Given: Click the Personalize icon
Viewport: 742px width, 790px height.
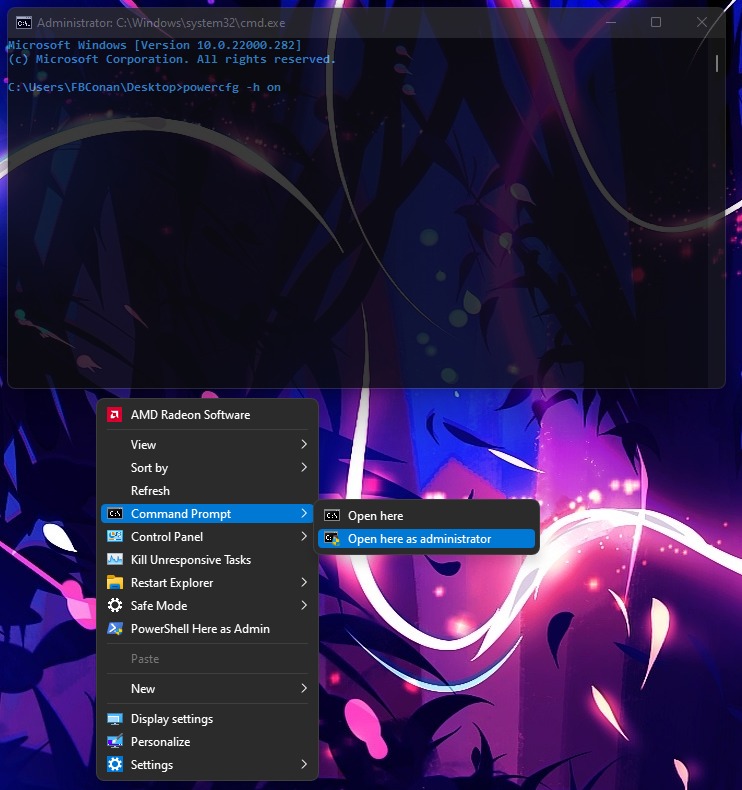Looking at the screenshot, I should [x=115, y=742].
